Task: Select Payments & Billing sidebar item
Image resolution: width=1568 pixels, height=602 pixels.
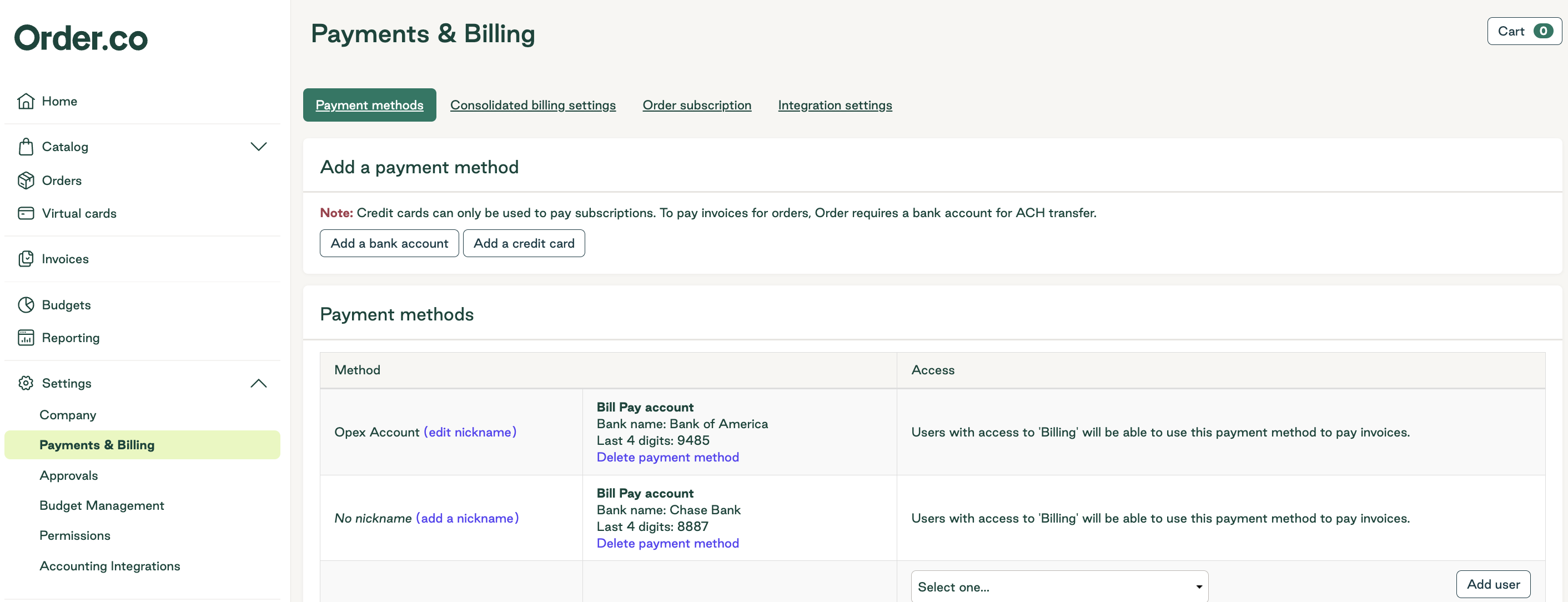Action: pyautogui.click(x=143, y=445)
